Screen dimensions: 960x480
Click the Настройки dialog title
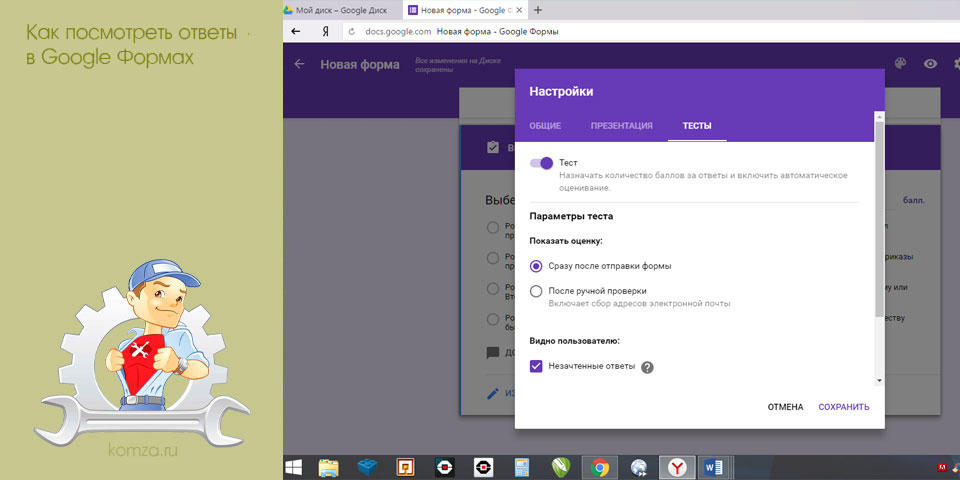tap(561, 92)
